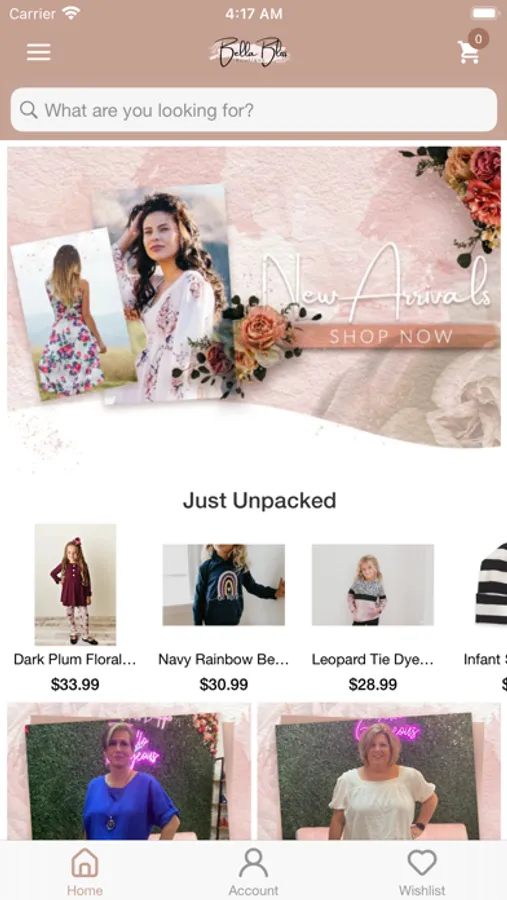
Task: Tap Shop Now on New Arrivals banner
Action: click(x=390, y=336)
